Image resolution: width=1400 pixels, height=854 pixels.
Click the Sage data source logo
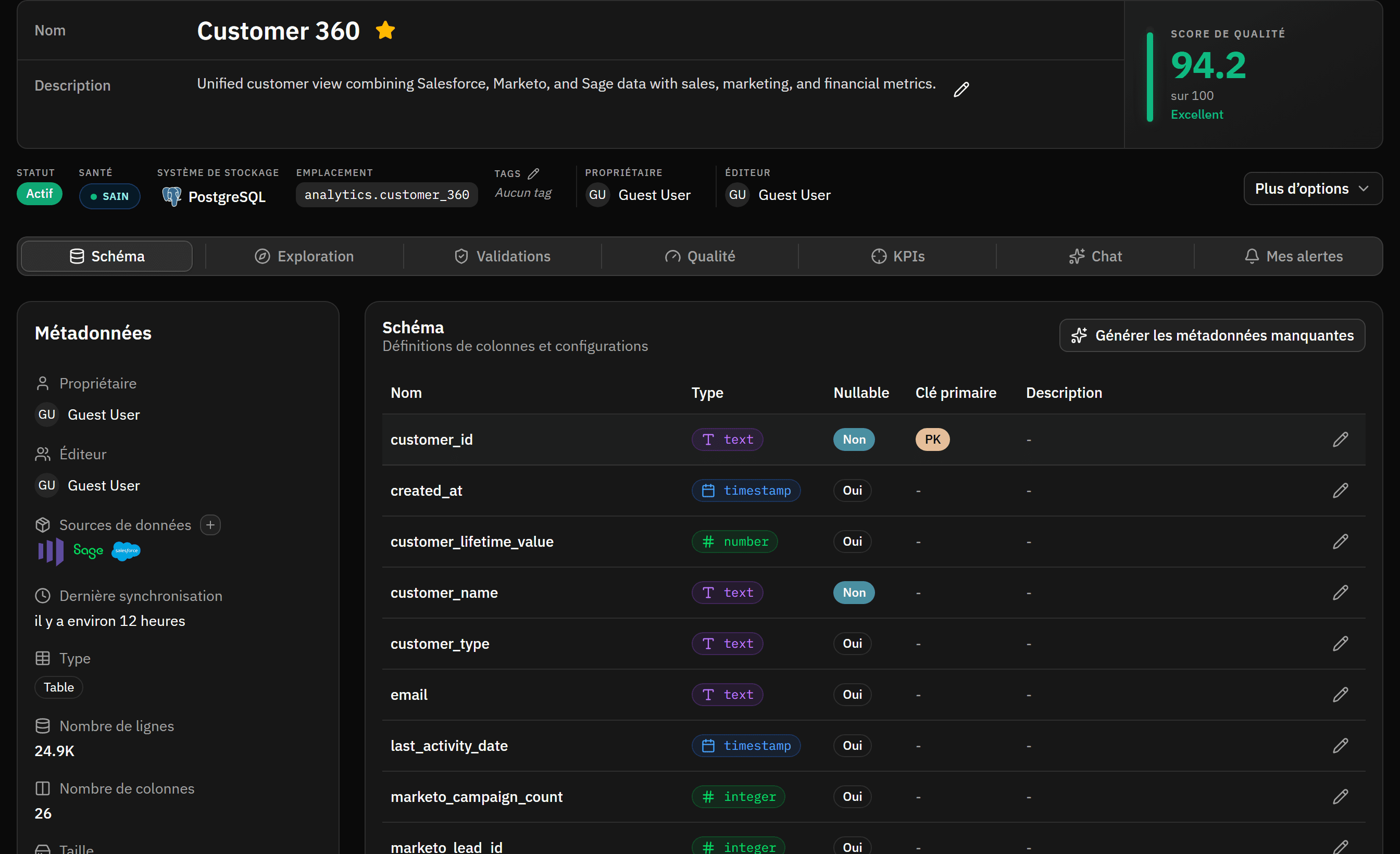click(x=88, y=550)
